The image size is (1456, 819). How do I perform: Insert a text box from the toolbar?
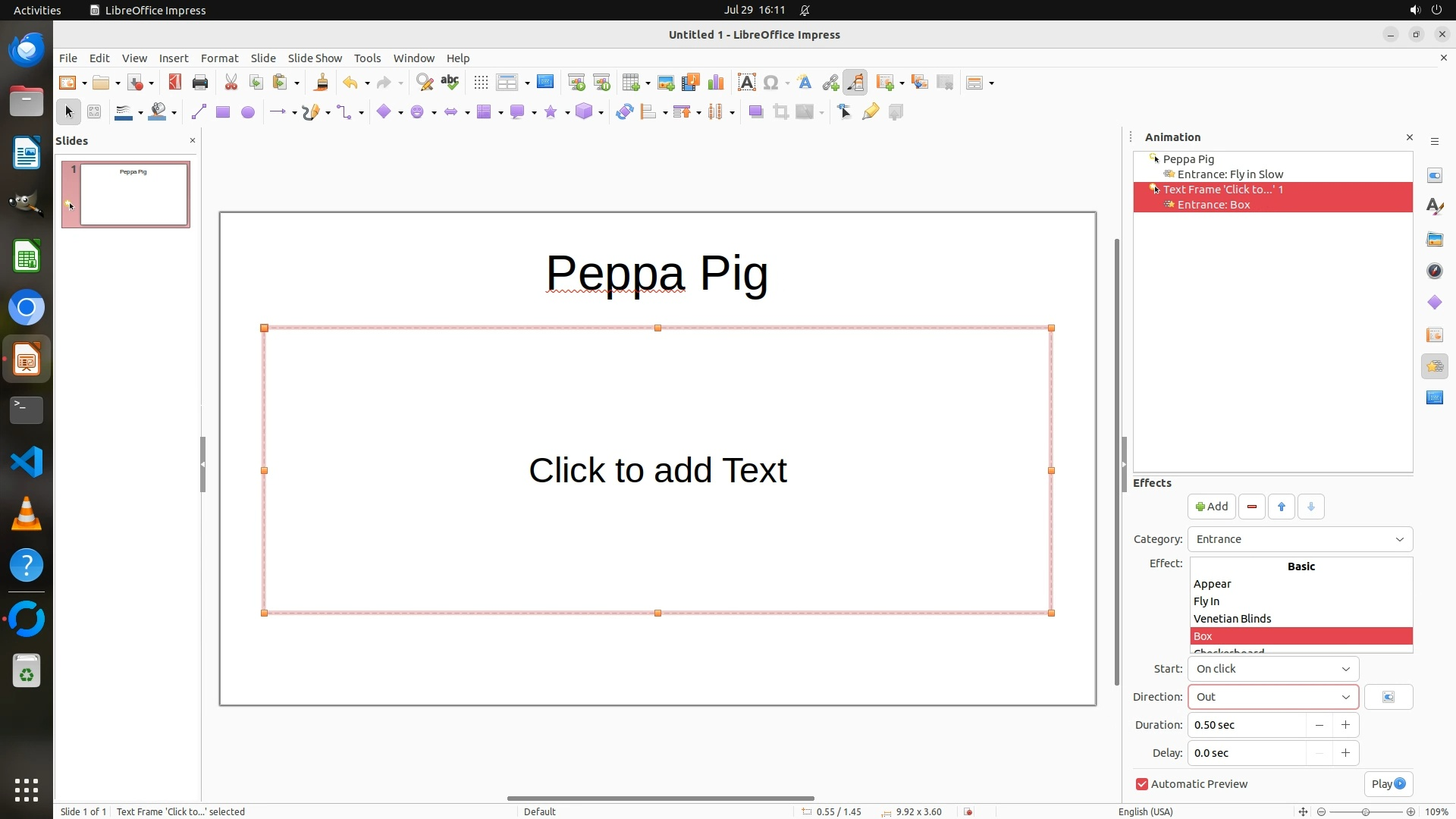coord(746,83)
